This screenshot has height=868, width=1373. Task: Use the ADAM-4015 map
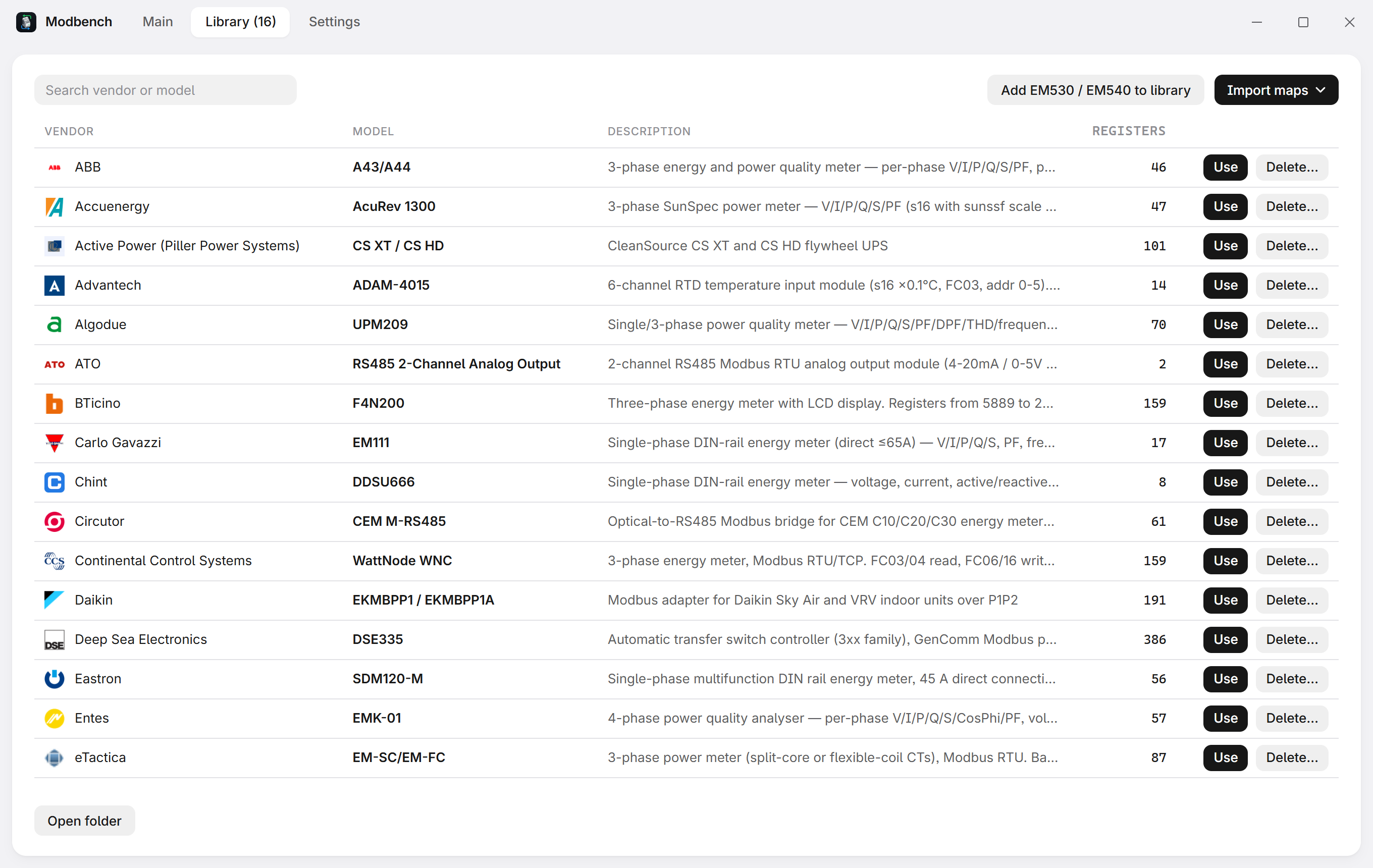click(x=1225, y=285)
